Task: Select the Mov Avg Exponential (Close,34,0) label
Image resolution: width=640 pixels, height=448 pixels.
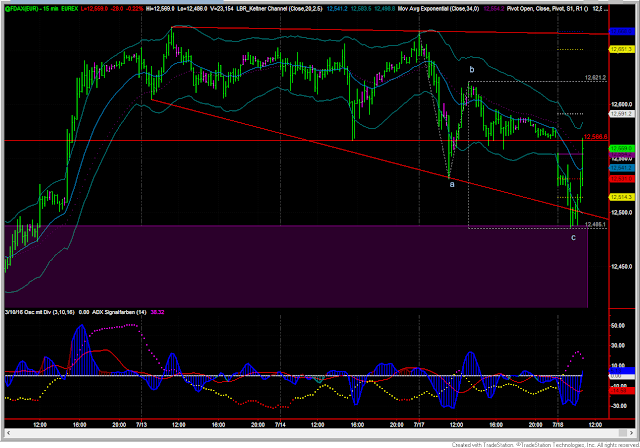Action: point(438,9)
